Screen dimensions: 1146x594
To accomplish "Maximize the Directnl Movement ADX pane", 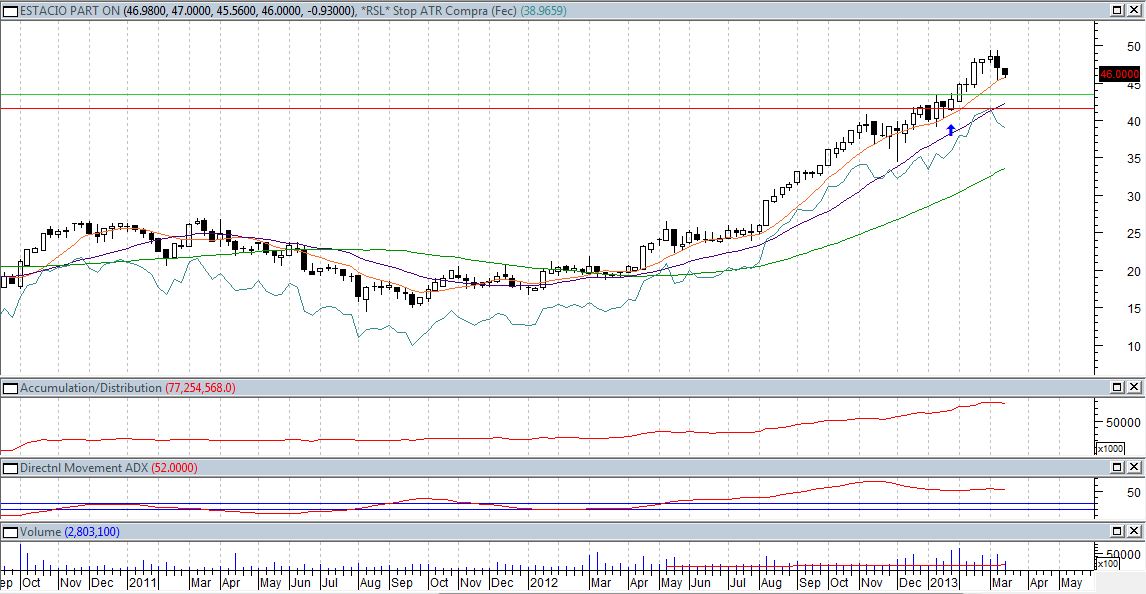I will click(1119, 467).
